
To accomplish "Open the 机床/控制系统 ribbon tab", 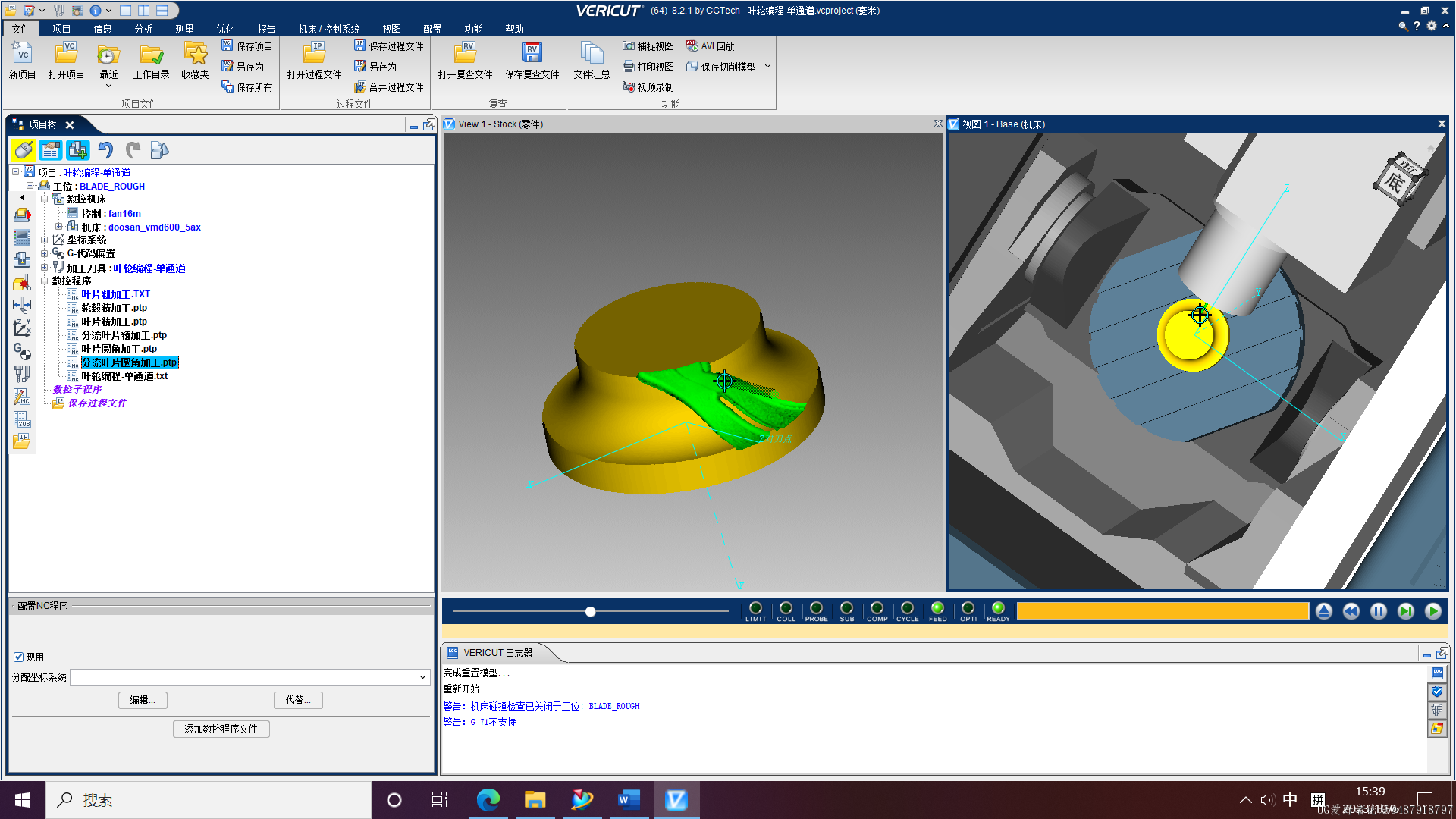I will (x=329, y=29).
